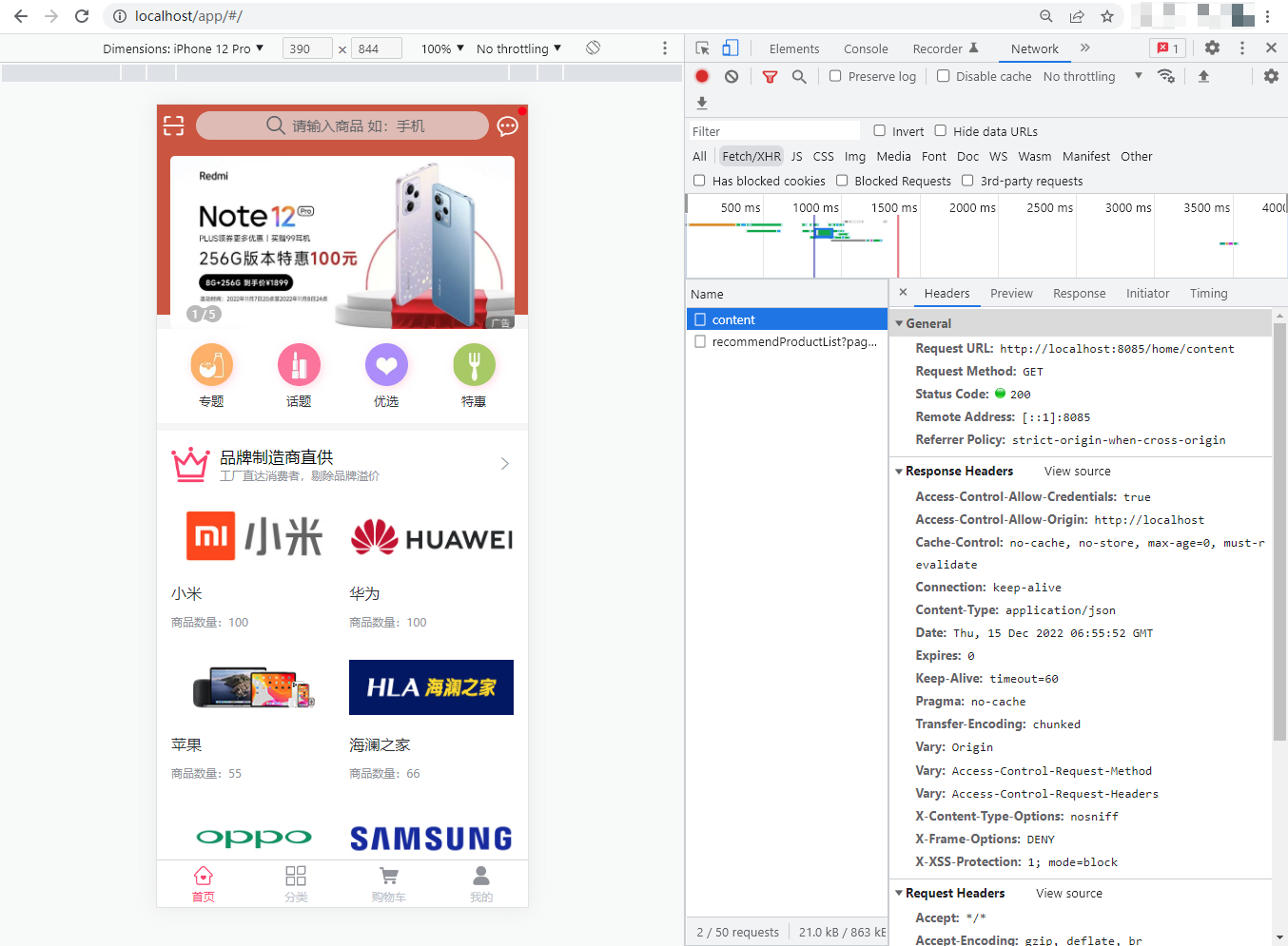Open Dimensions iPhone 12 Pro dropdown

pyautogui.click(x=184, y=48)
